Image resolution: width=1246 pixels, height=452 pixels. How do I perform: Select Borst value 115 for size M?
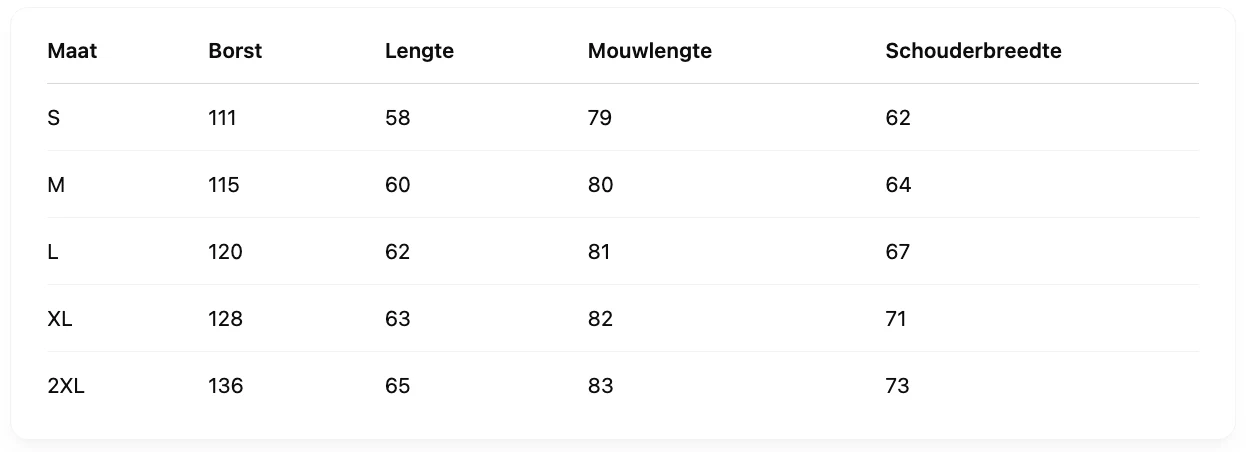point(224,185)
